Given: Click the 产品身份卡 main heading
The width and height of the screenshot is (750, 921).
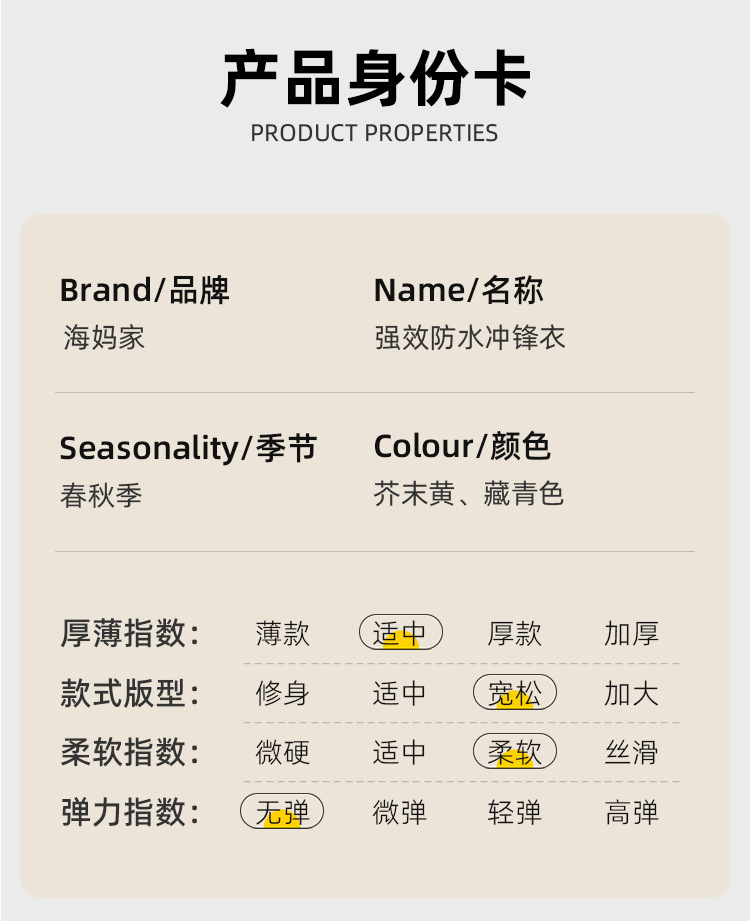Looking at the screenshot, I should tap(375, 78).
